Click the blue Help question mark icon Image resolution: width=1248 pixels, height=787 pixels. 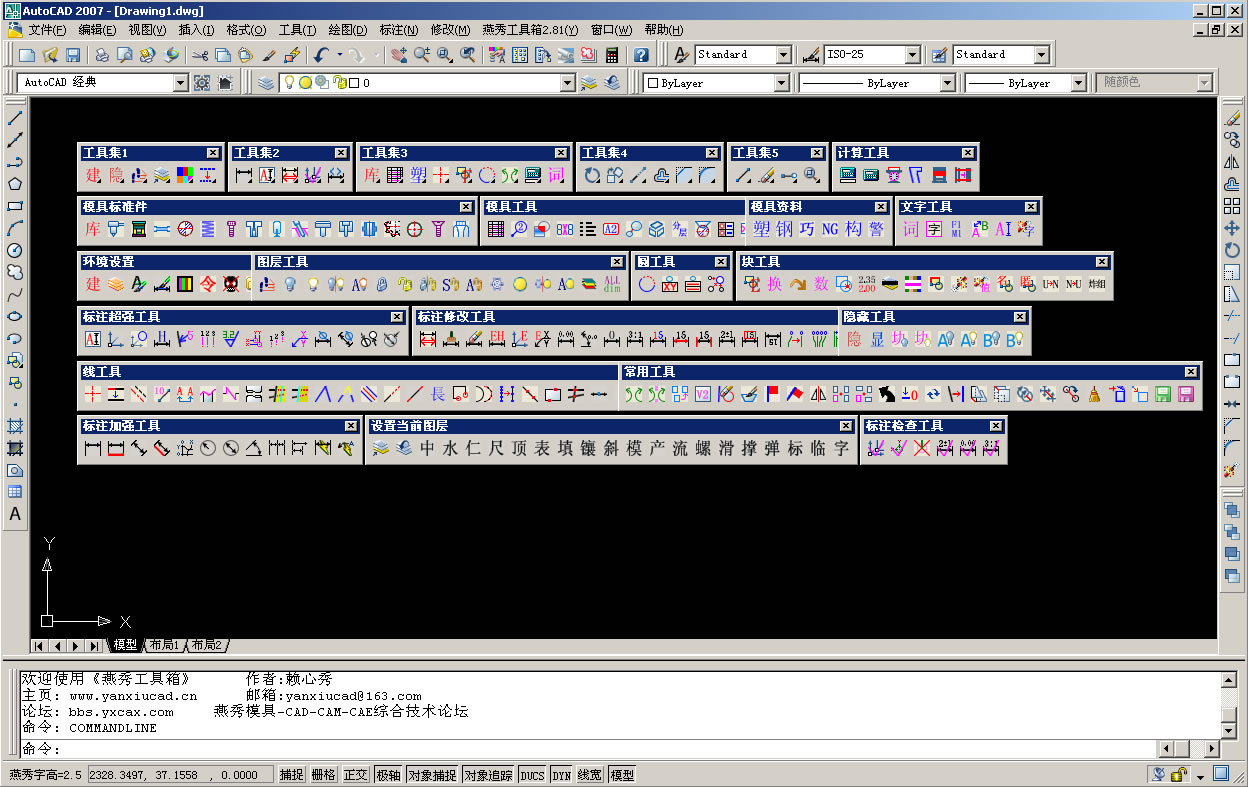(641, 55)
